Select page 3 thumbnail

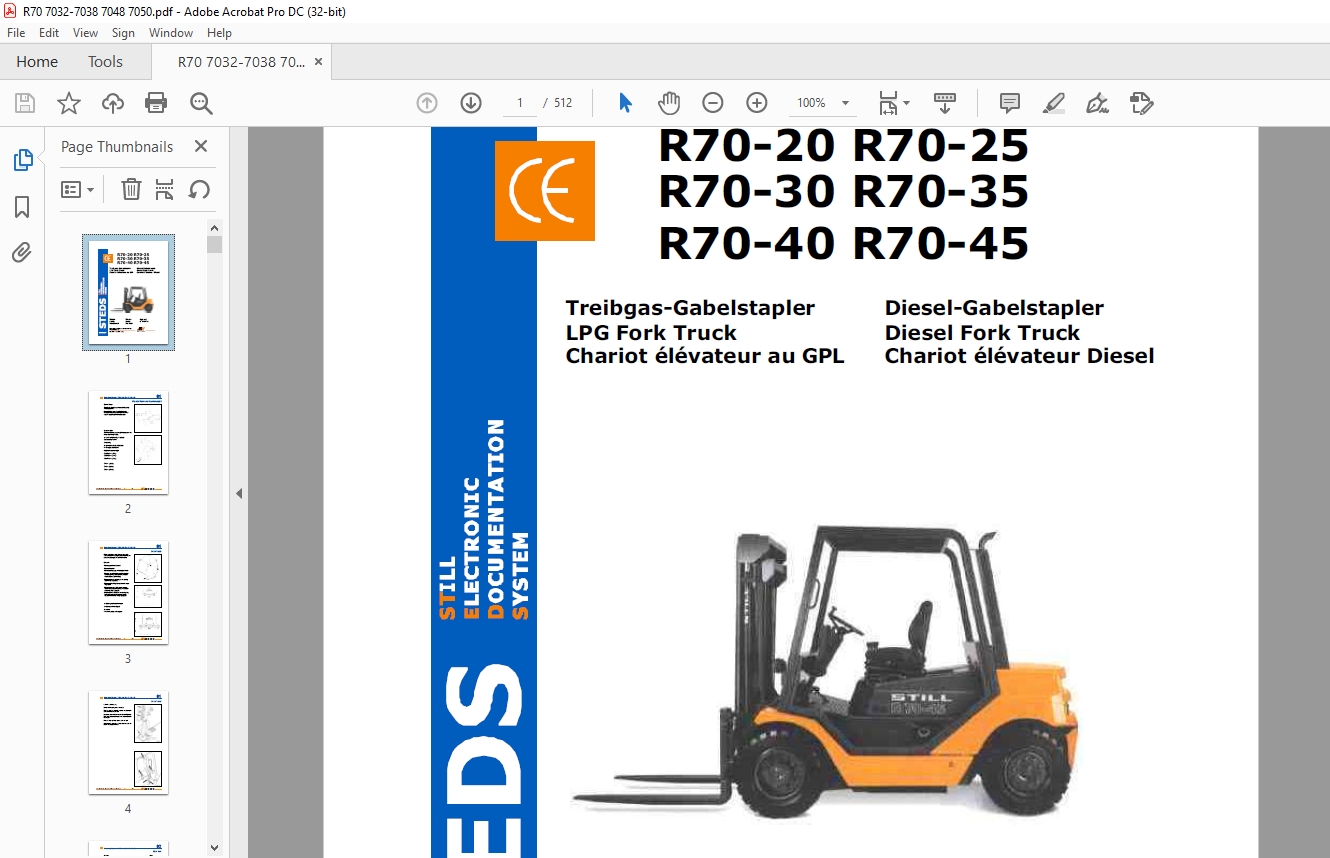pos(128,592)
